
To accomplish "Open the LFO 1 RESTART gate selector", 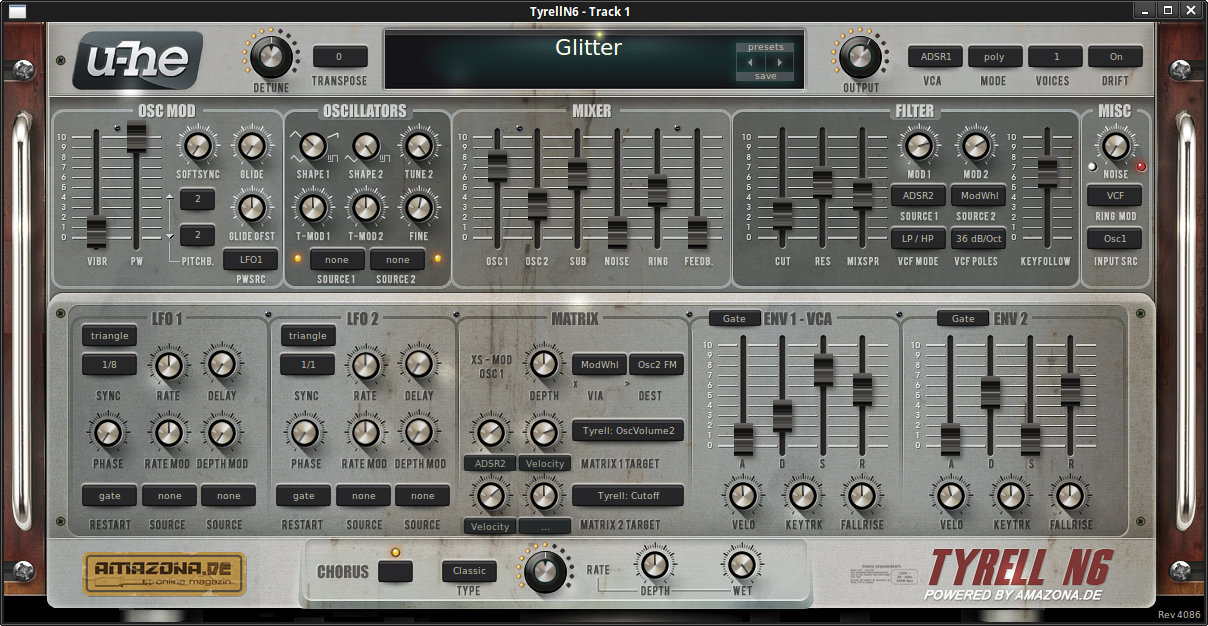I will pos(109,495).
